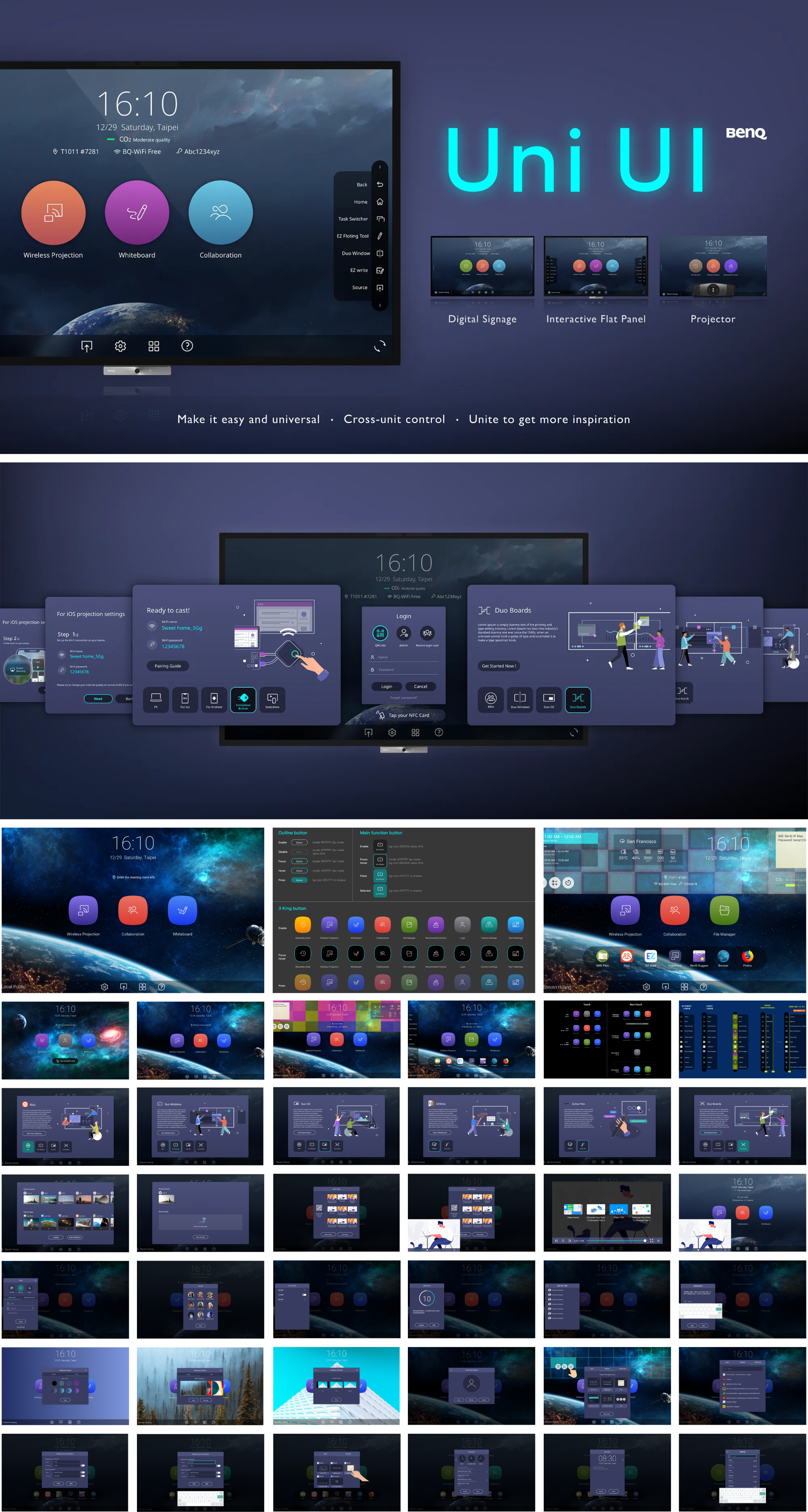Click the Name field in the Login dialog
The height and width of the screenshot is (1512, 808).
(405, 657)
